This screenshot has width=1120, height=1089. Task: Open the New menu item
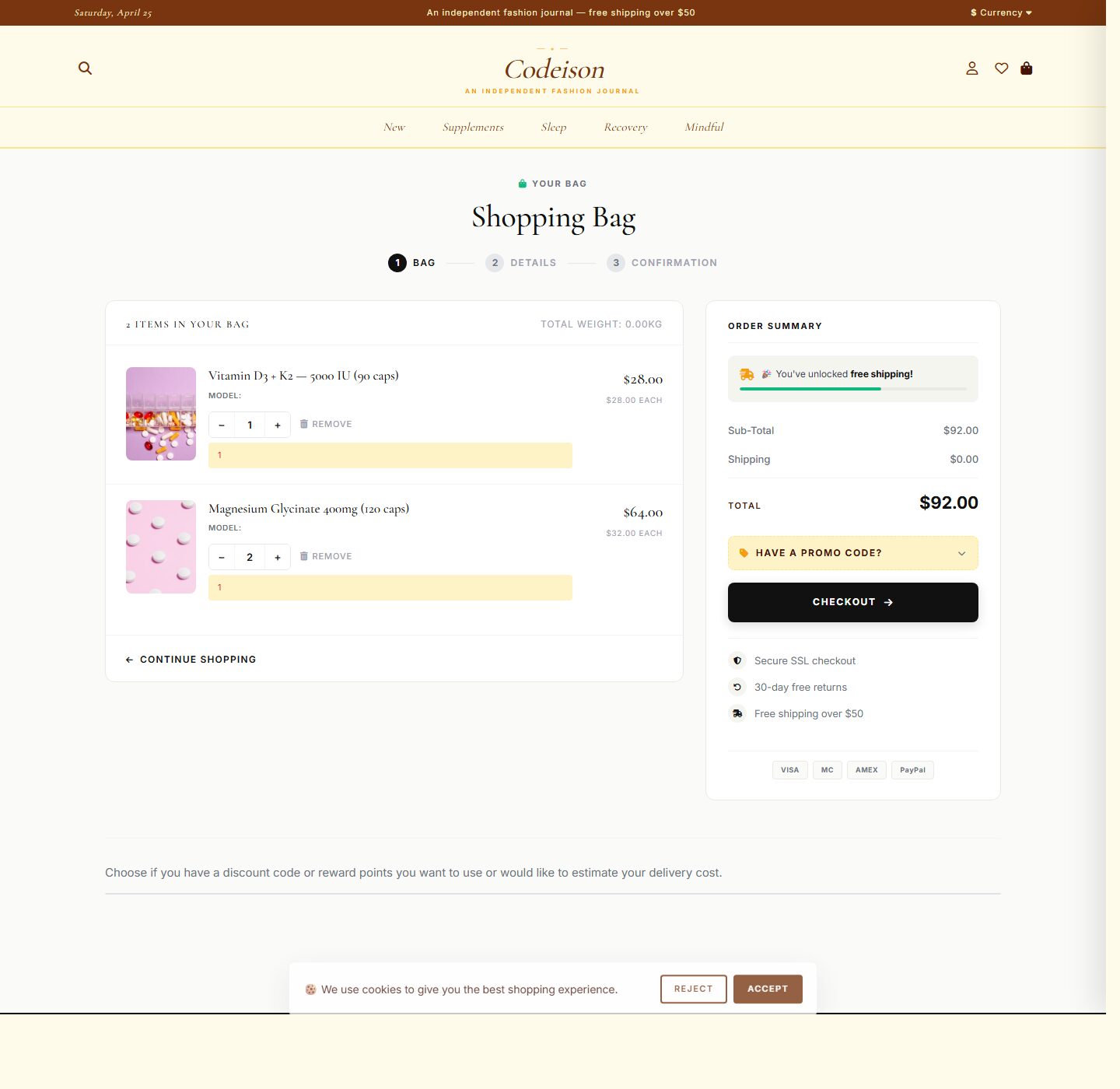point(394,127)
